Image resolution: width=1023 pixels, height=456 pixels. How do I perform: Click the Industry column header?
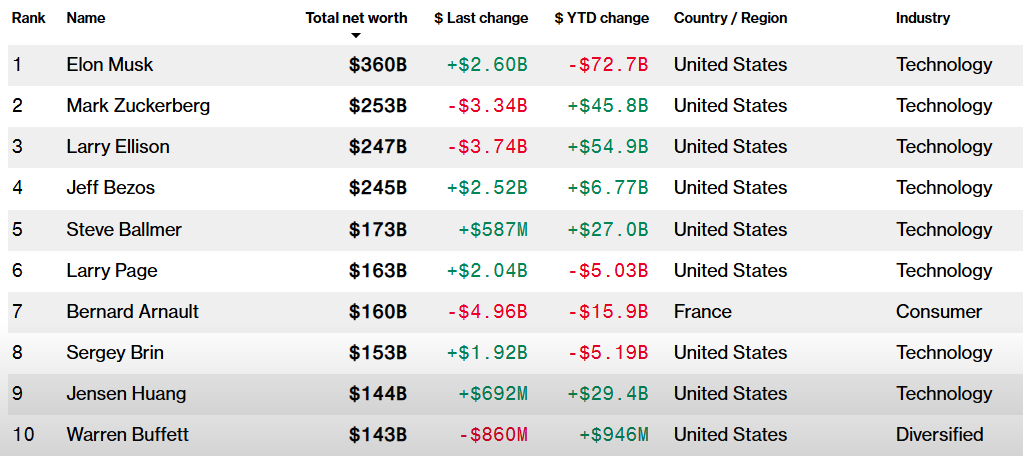click(x=923, y=18)
